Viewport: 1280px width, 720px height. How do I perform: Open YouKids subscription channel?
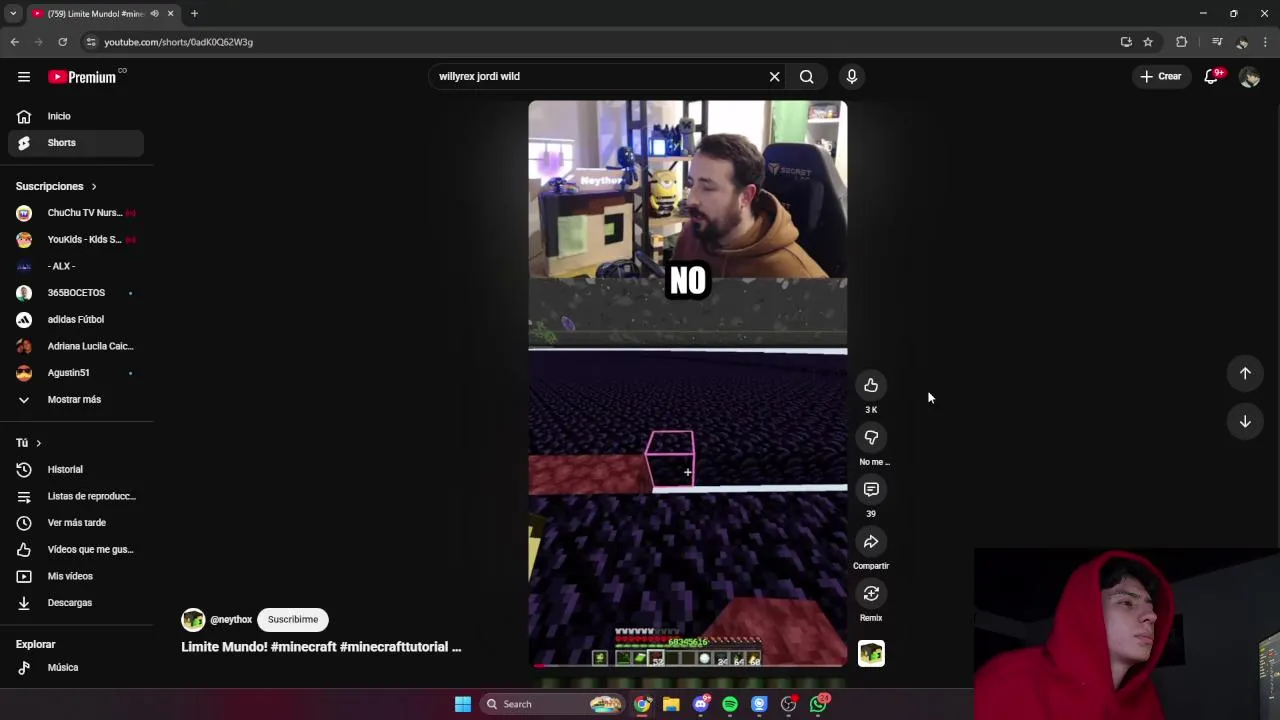pyautogui.click(x=76, y=240)
